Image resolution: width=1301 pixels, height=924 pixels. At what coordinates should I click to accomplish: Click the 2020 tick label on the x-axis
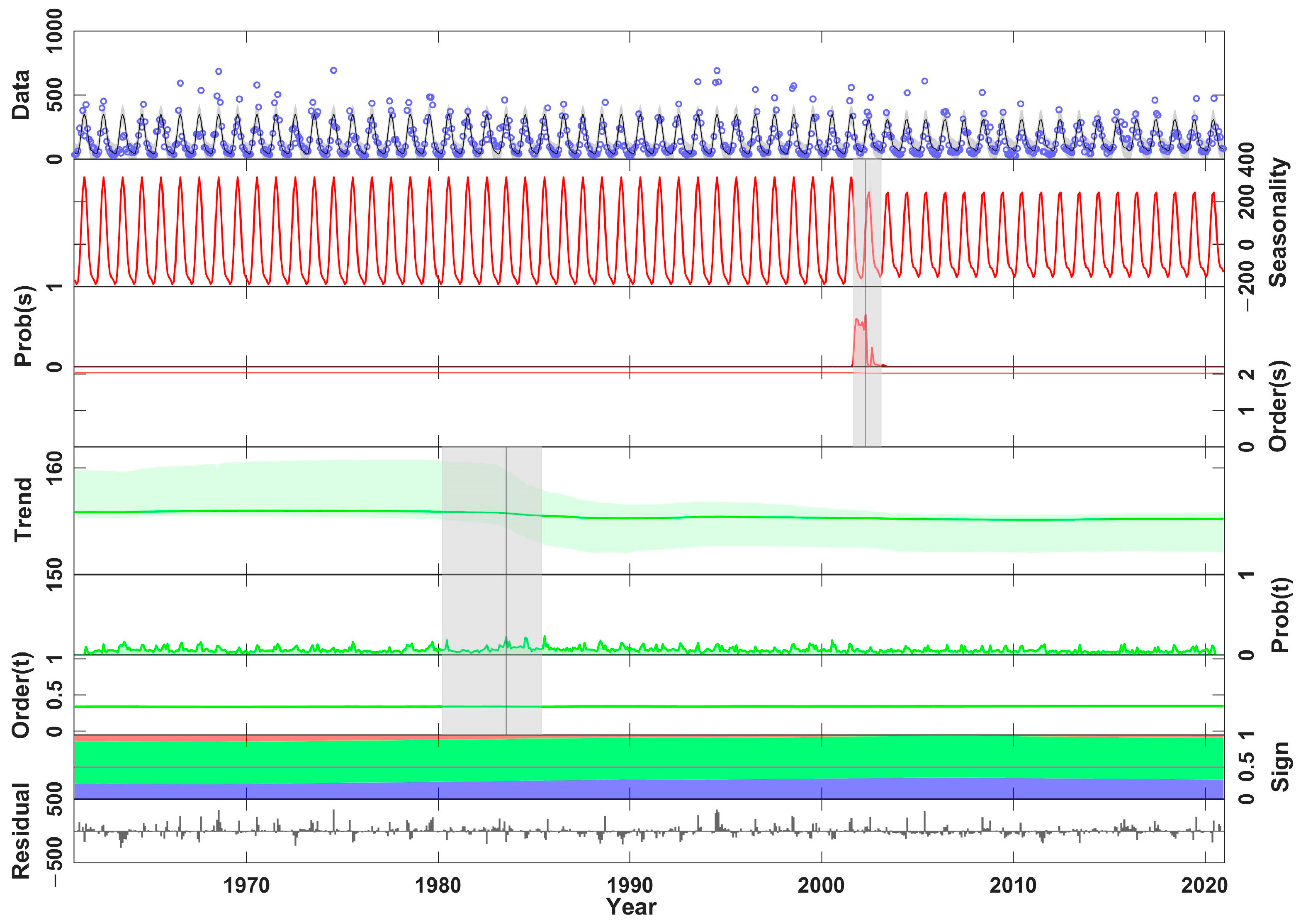coord(1205,885)
